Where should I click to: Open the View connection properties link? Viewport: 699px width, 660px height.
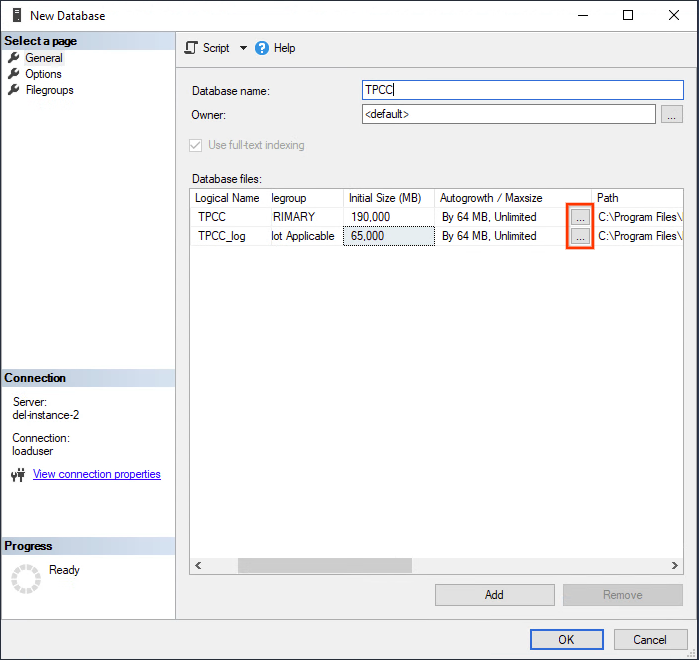pyautogui.click(x=96, y=474)
